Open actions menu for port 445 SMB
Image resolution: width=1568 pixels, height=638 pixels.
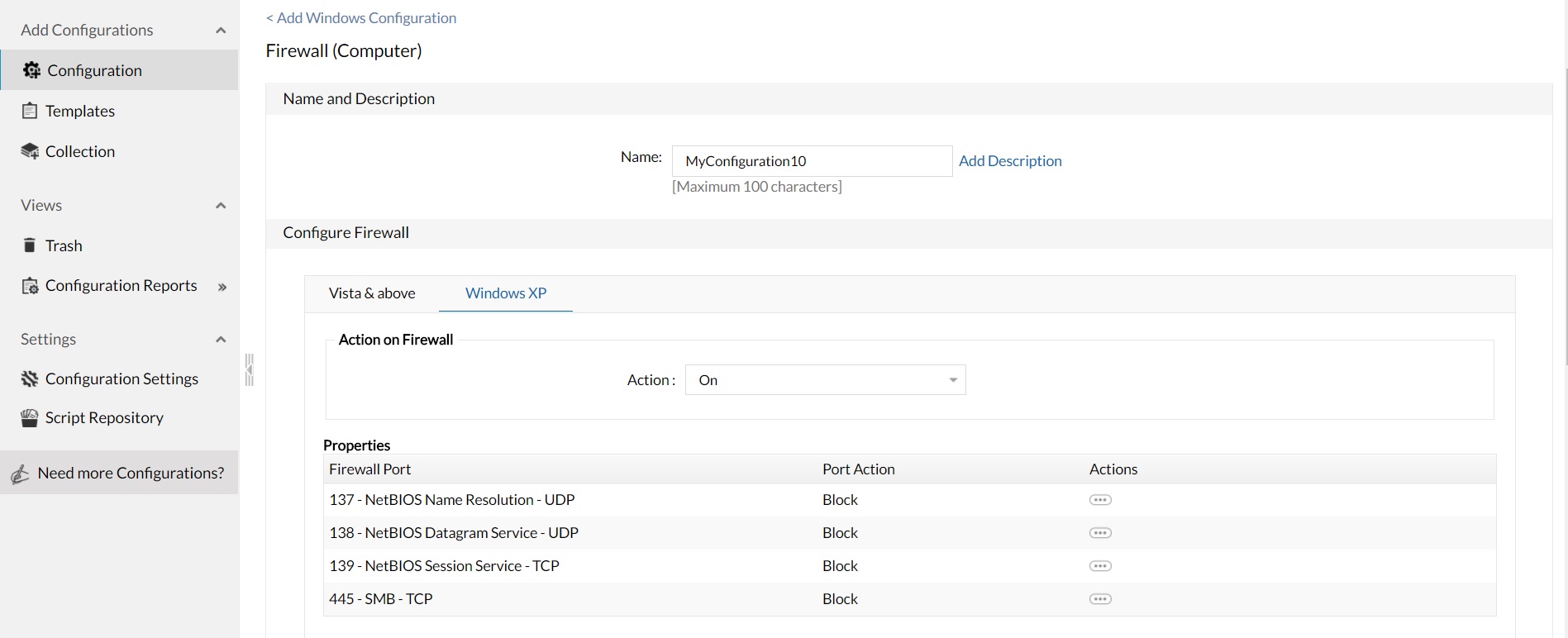coord(1100,599)
